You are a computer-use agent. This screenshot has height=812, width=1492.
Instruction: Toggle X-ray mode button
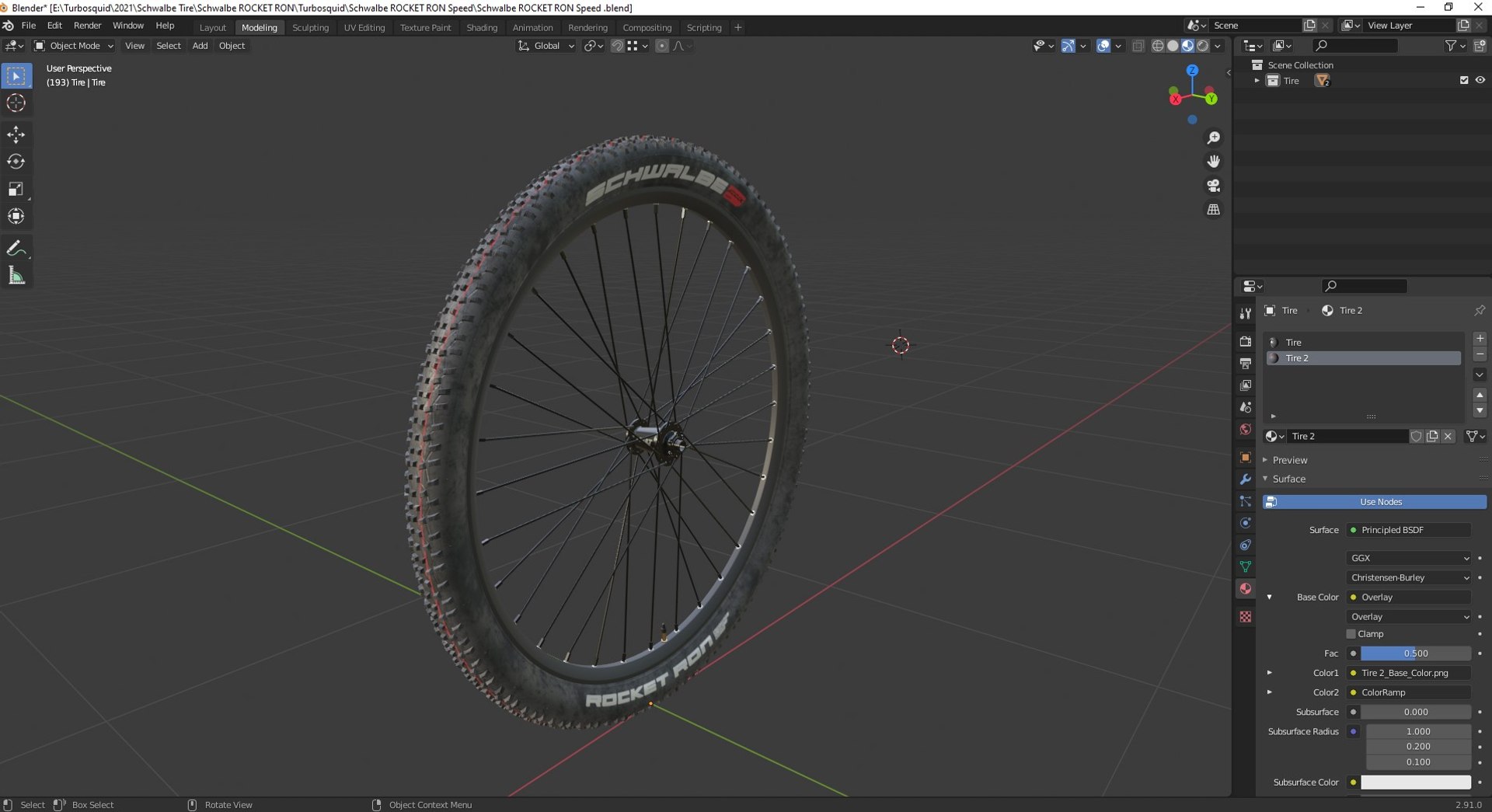pyautogui.click(x=1138, y=46)
